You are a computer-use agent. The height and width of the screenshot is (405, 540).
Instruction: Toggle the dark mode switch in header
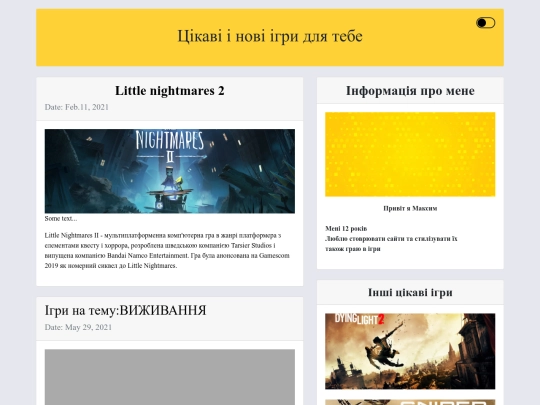pos(486,23)
